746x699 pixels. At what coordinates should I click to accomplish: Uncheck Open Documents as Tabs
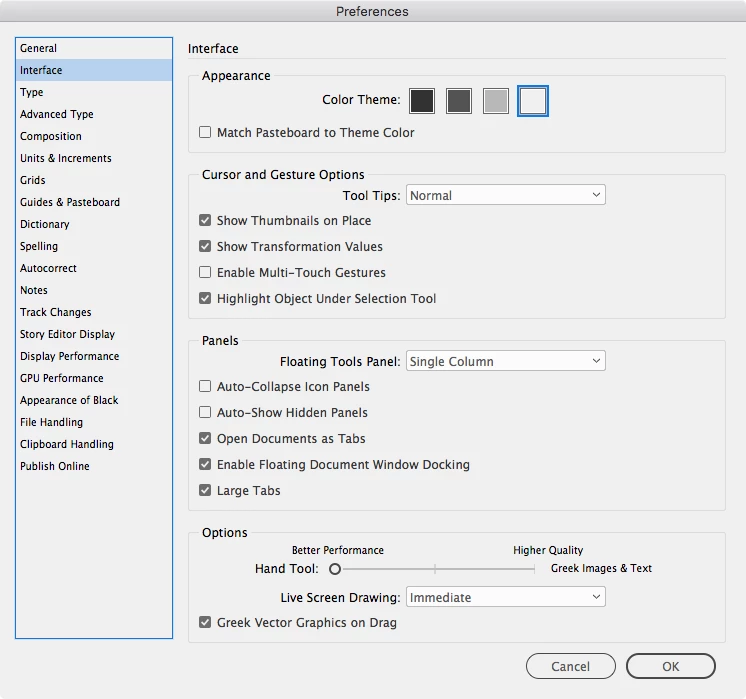coord(205,438)
